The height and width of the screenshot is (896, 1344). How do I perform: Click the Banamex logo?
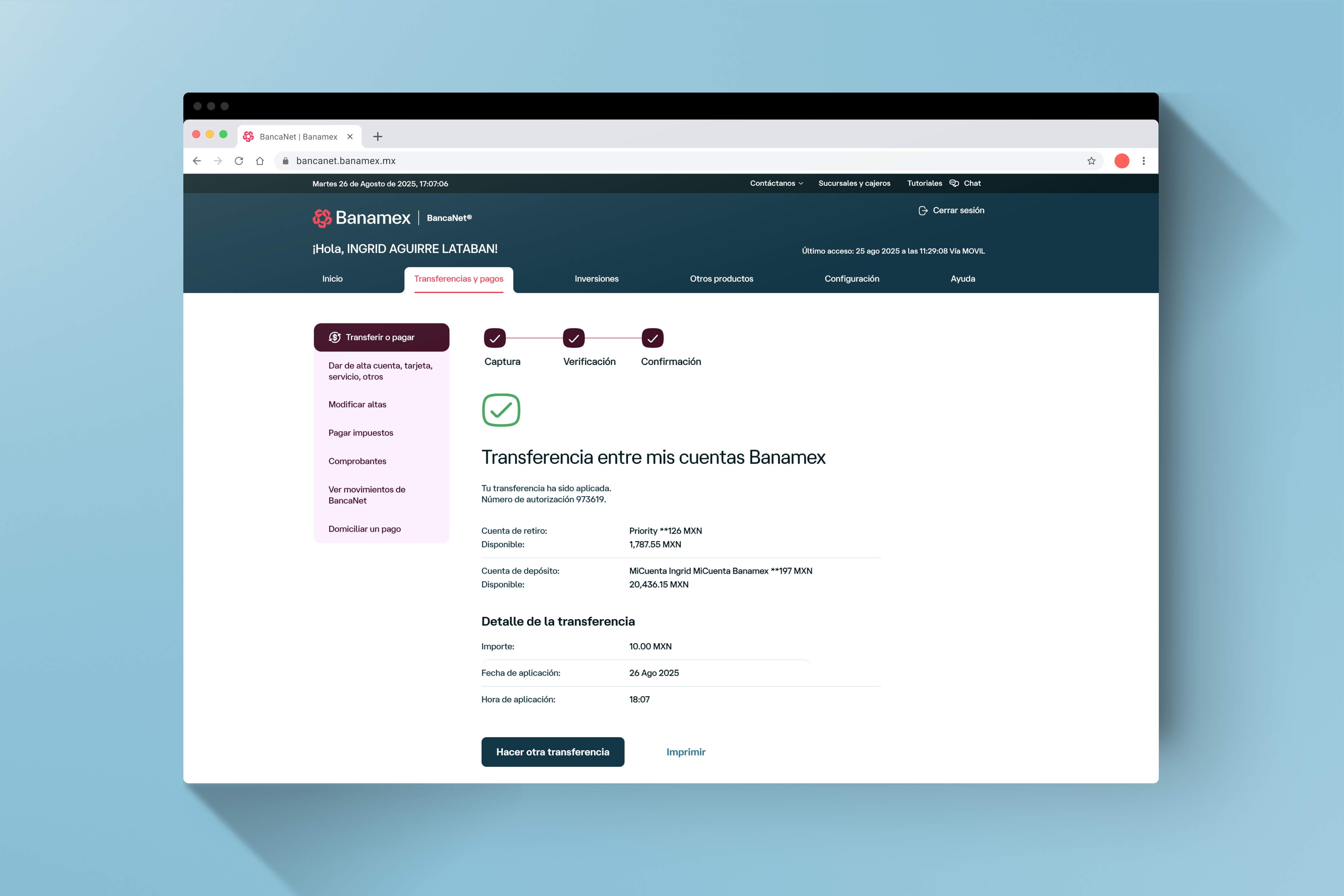361,218
